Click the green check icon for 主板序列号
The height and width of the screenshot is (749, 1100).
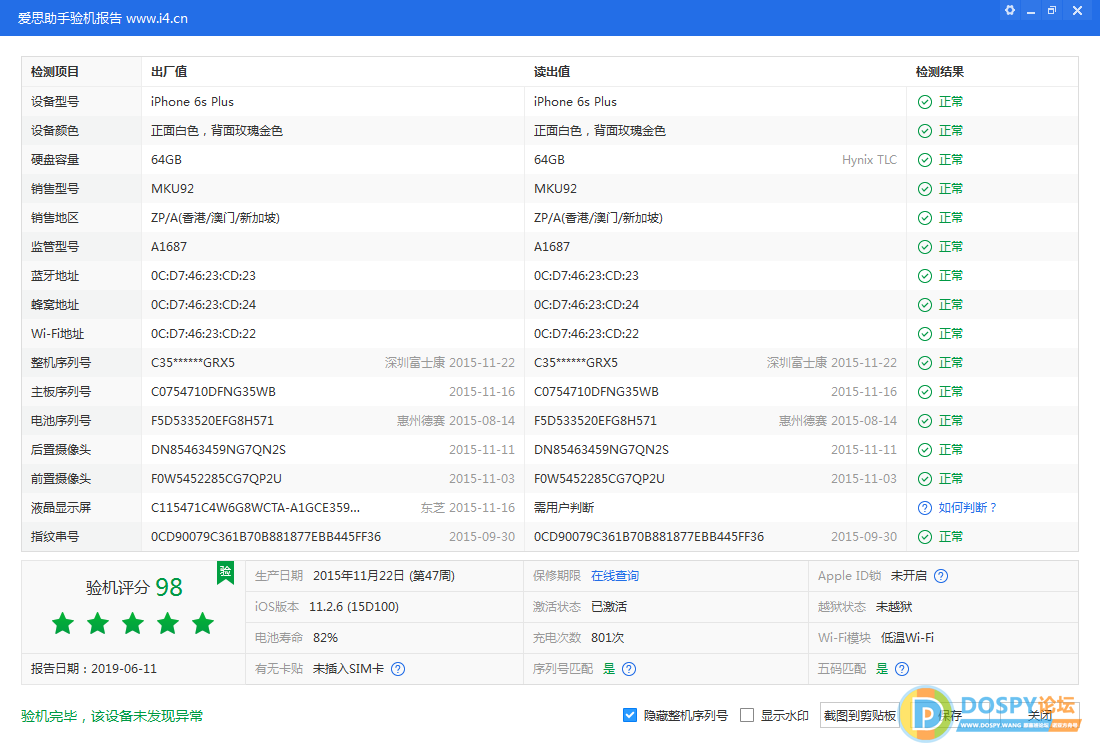pyautogui.click(x=925, y=392)
